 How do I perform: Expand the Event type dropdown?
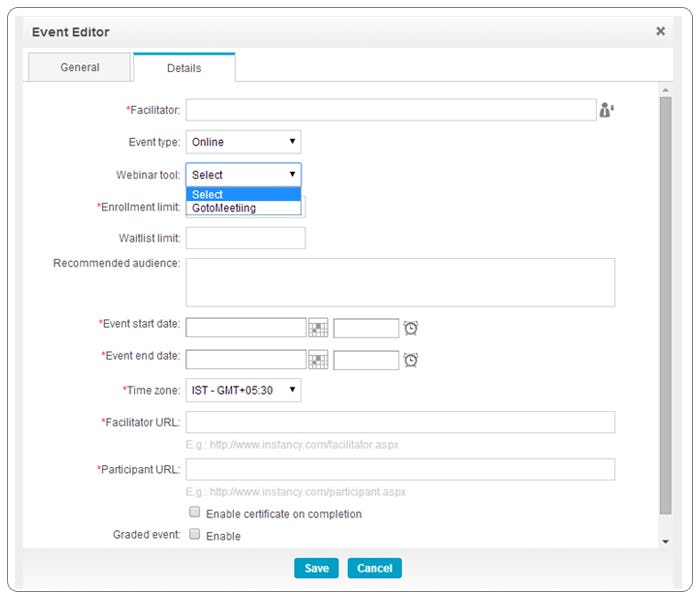click(243, 142)
